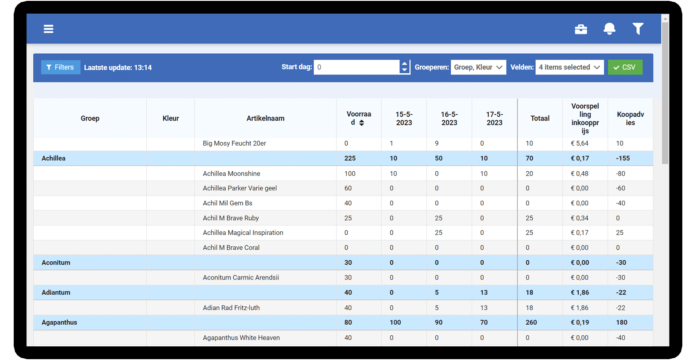This screenshot has height=360, width=696.
Task: Click the vertical scrollbar thumb
Action: click(664, 93)
